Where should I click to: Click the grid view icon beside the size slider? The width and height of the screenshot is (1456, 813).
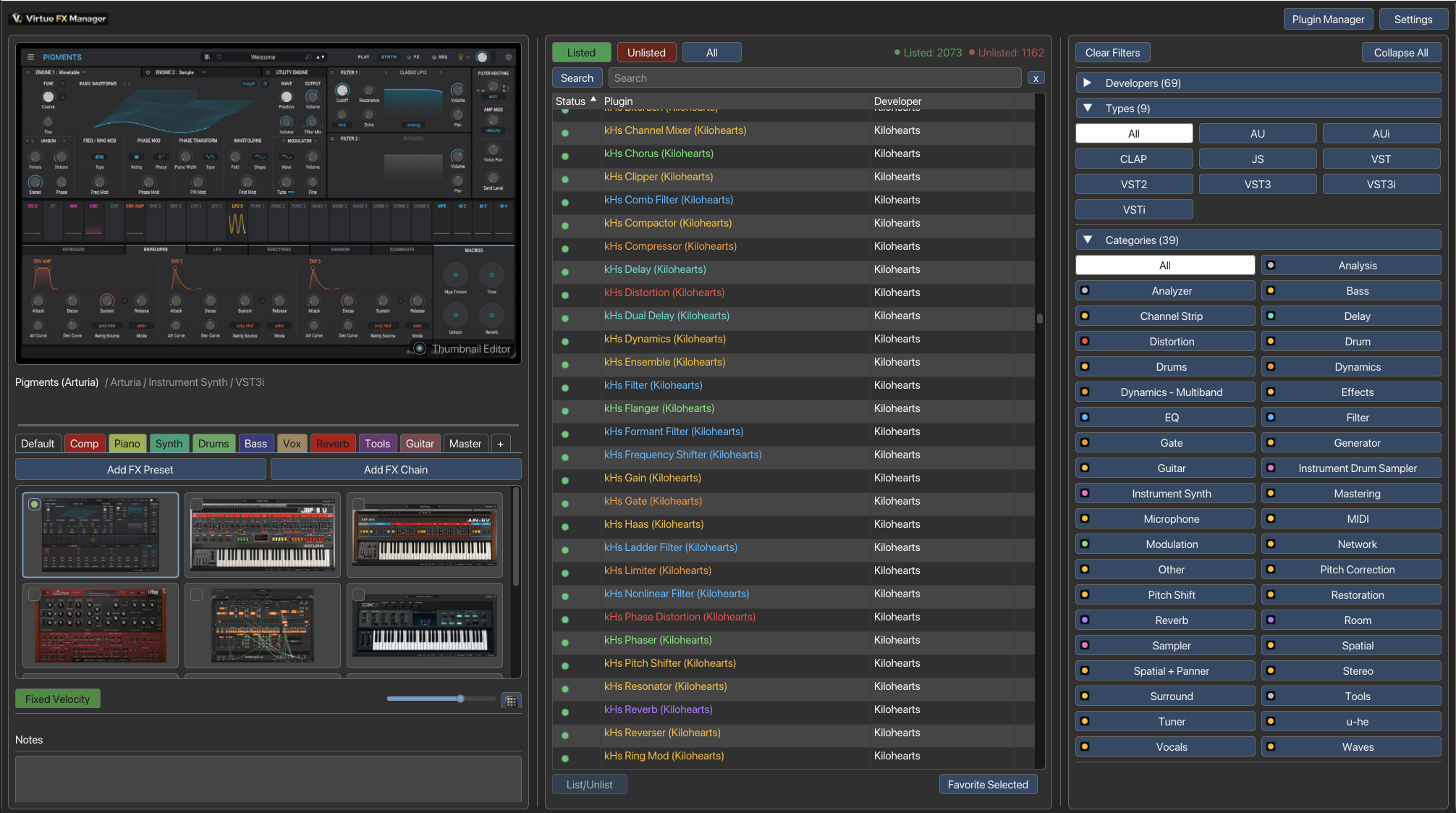click(x=511, y=700)
